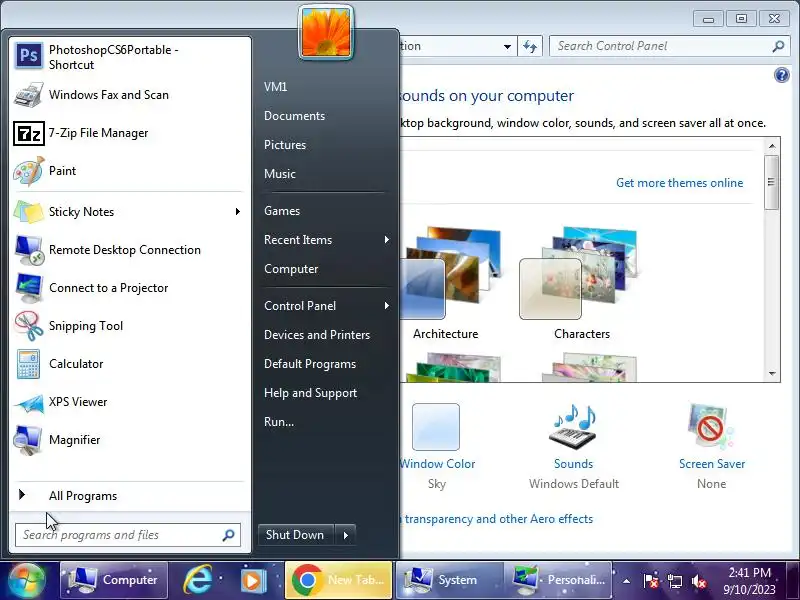Open Documents from Start menu
800x600 pixels.
pyautogui.click(x=294, y=116)
